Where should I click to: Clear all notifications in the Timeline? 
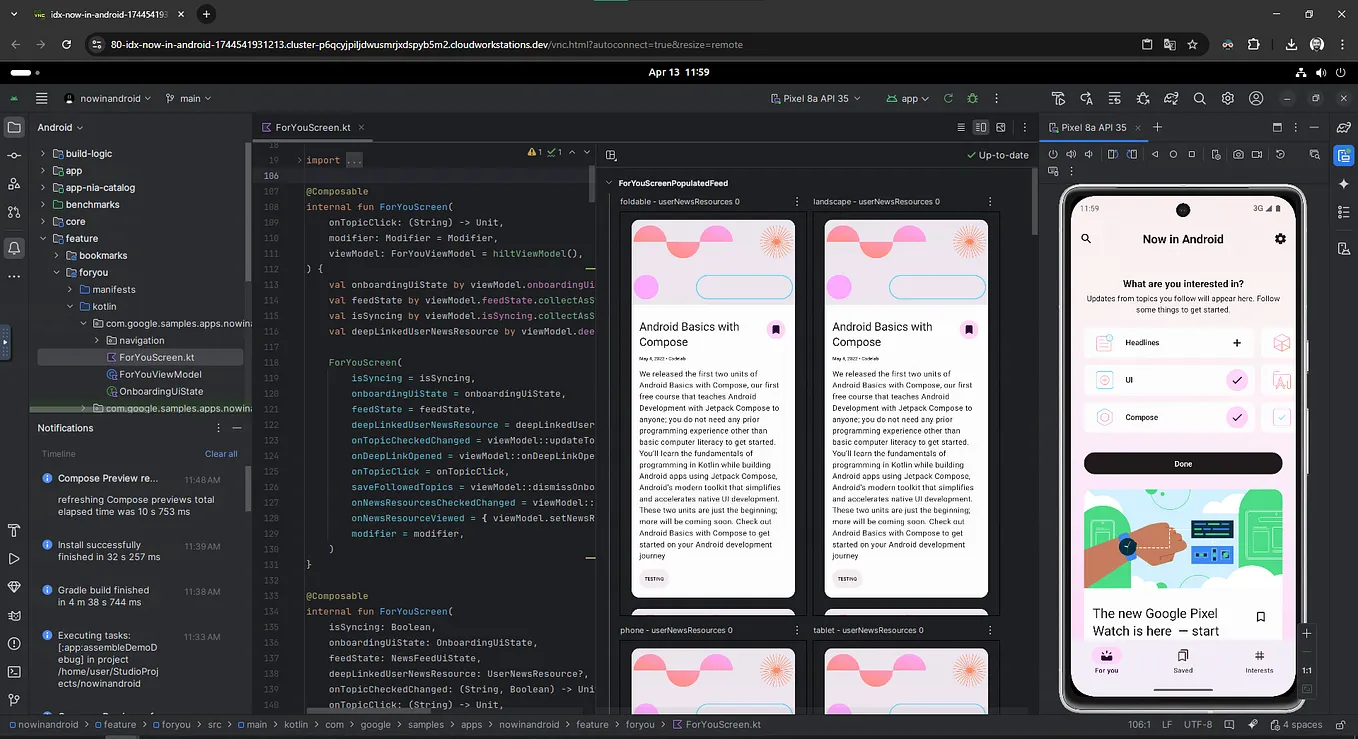[x=221, y=453]
